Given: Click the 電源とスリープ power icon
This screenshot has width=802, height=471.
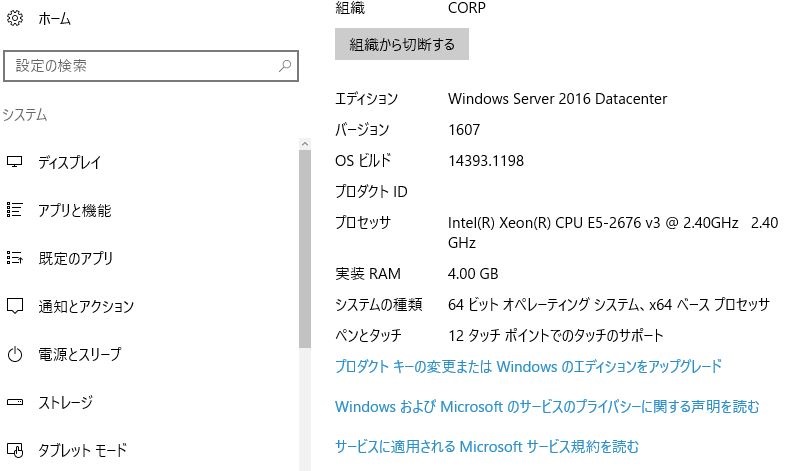Looking at the screenshot, I should (x=15, y=354).
